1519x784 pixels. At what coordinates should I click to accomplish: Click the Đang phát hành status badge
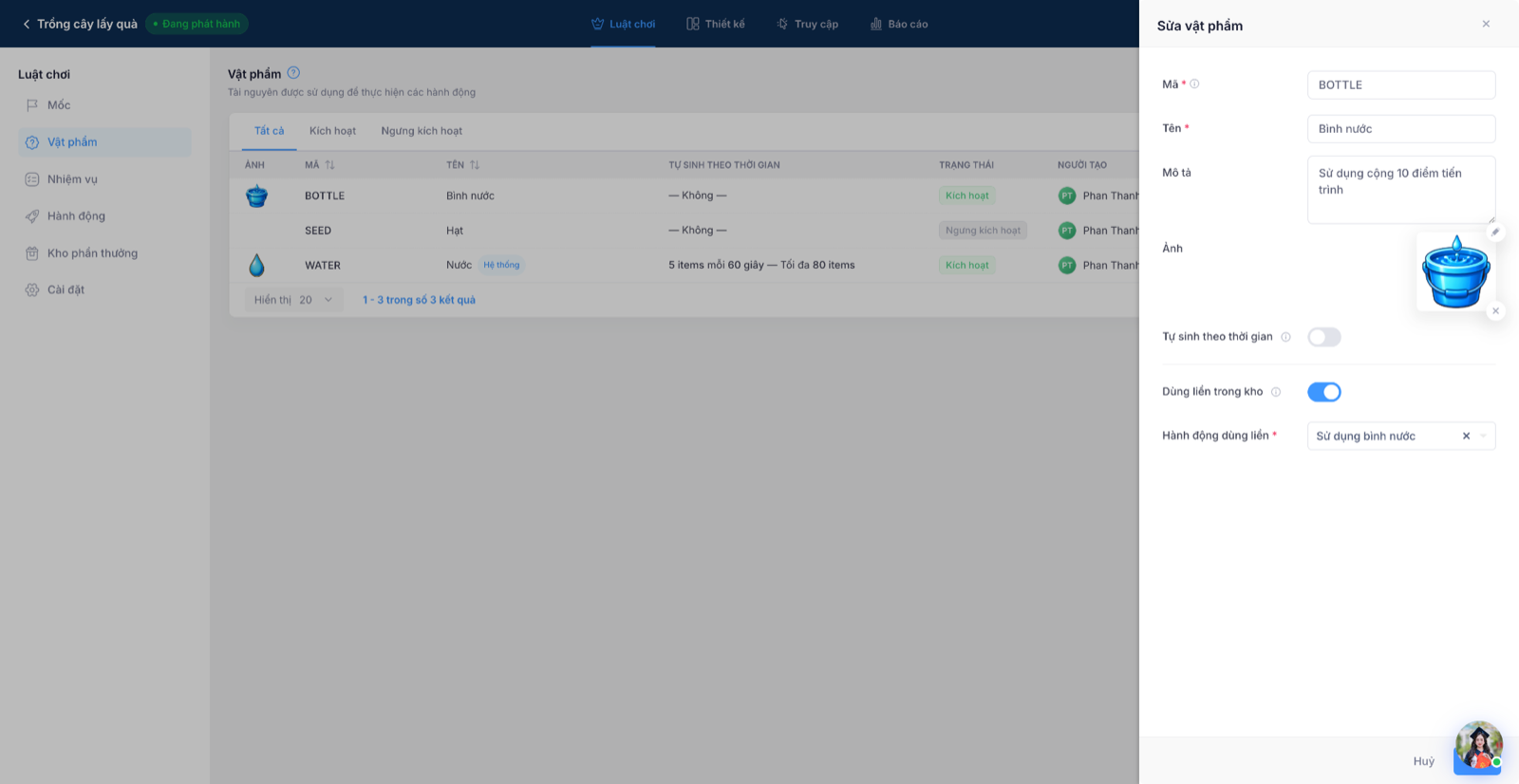197,24
